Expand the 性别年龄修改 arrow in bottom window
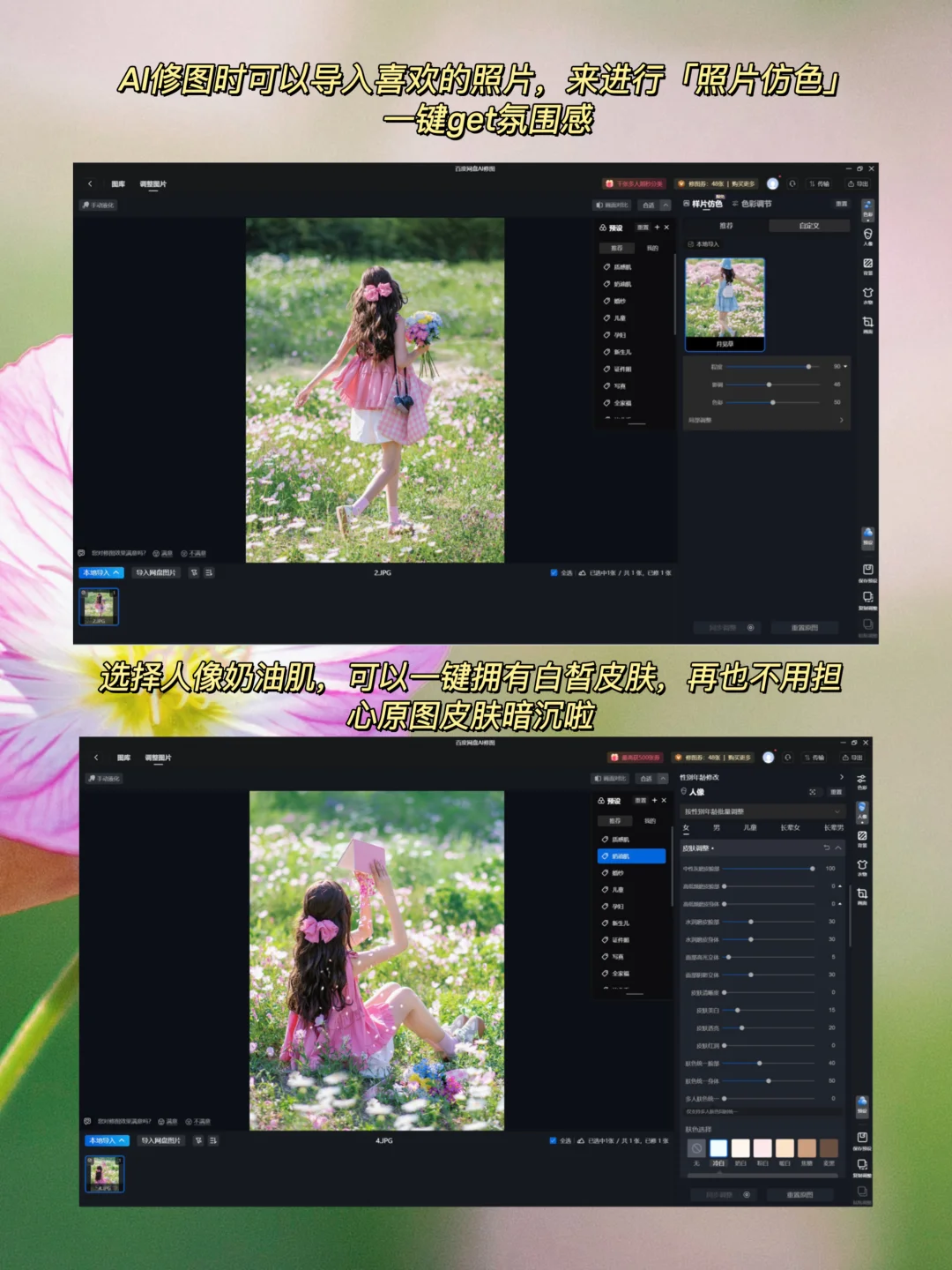Viewport: 952px width, 1270px height. click(x=841, y=777)
